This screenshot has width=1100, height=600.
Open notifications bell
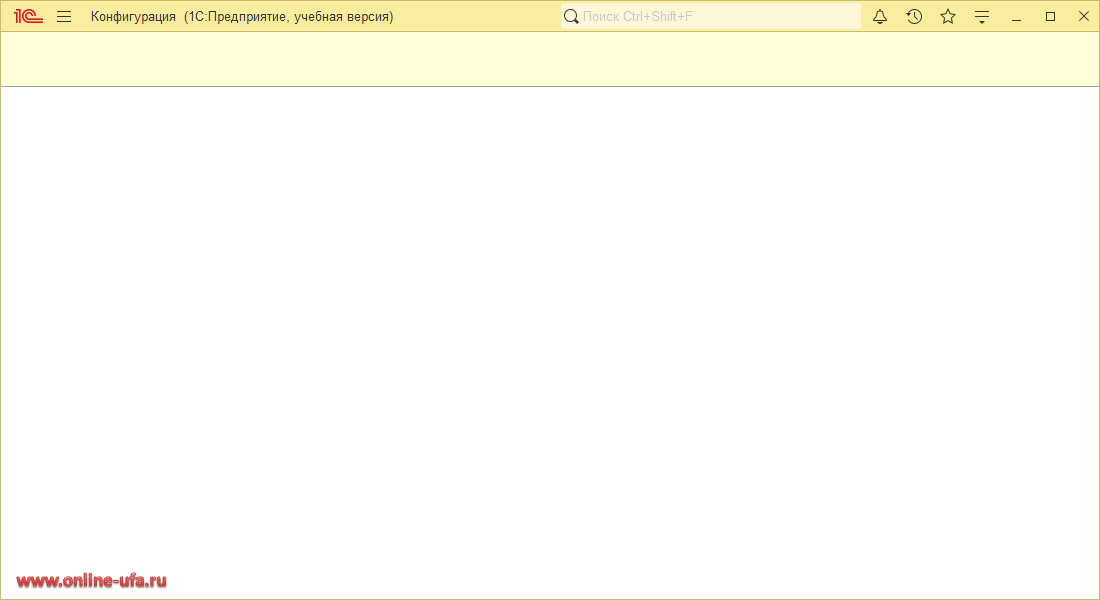(880, 16)
